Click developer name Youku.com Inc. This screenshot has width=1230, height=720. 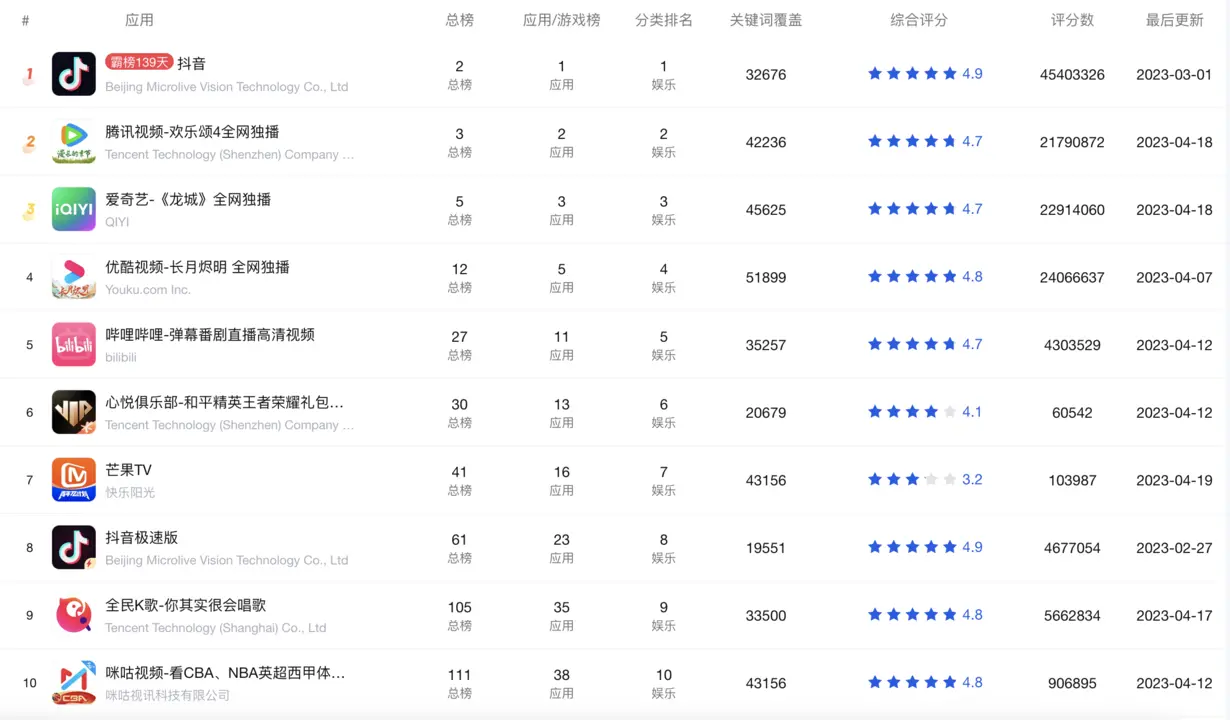coord(147,290)
